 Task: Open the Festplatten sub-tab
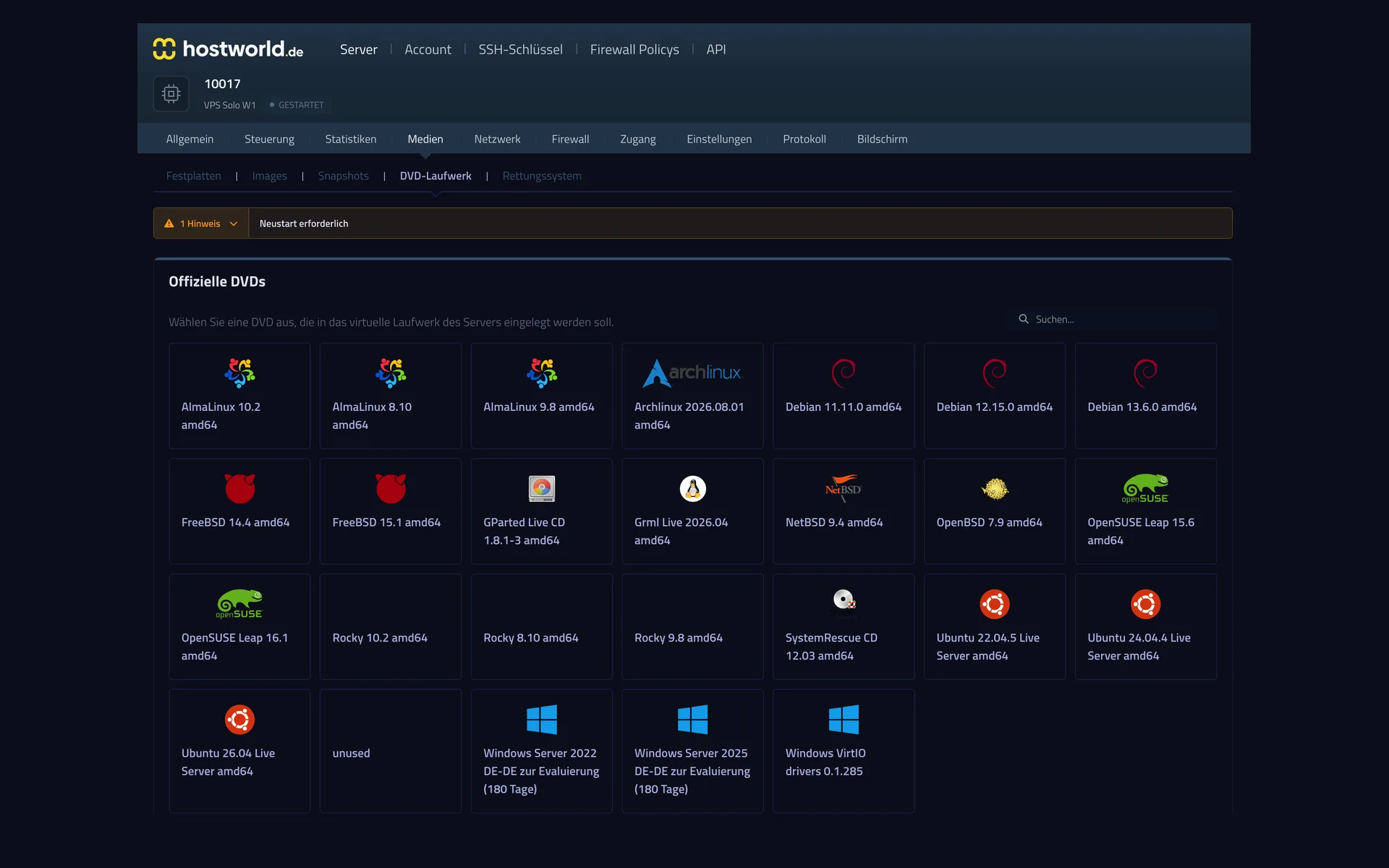point(194,176)
